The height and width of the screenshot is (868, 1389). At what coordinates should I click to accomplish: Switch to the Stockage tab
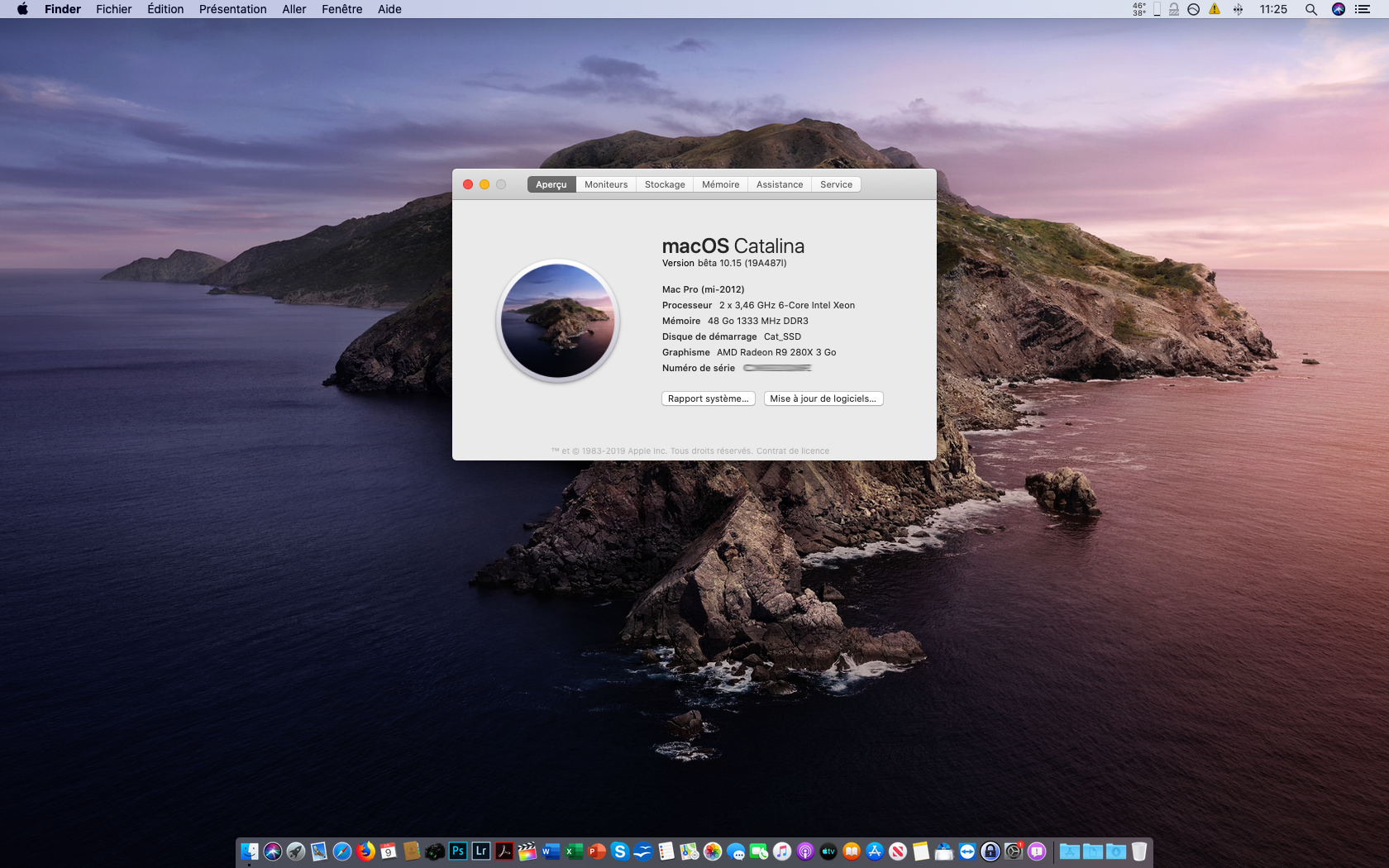pyautogui.click(x=665, y=184)
